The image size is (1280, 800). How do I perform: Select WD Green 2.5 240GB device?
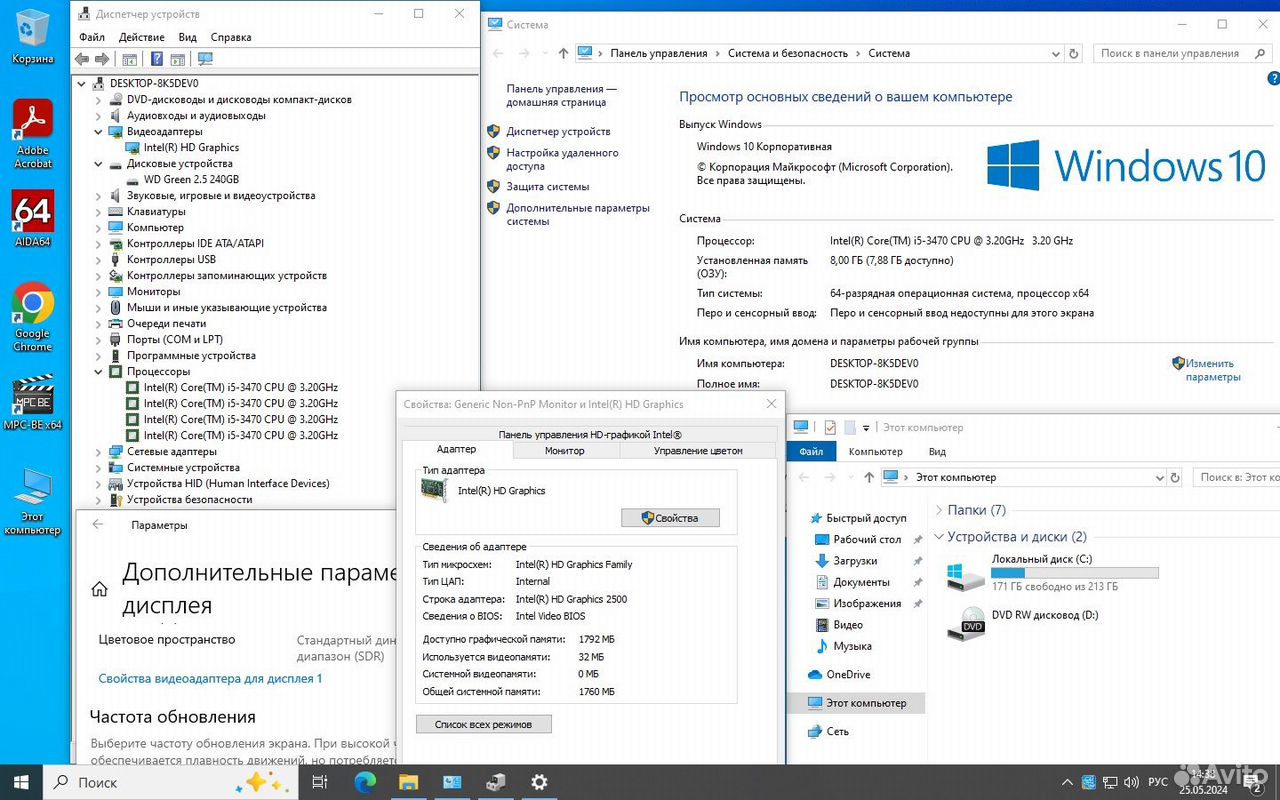(x=191, y=179)
